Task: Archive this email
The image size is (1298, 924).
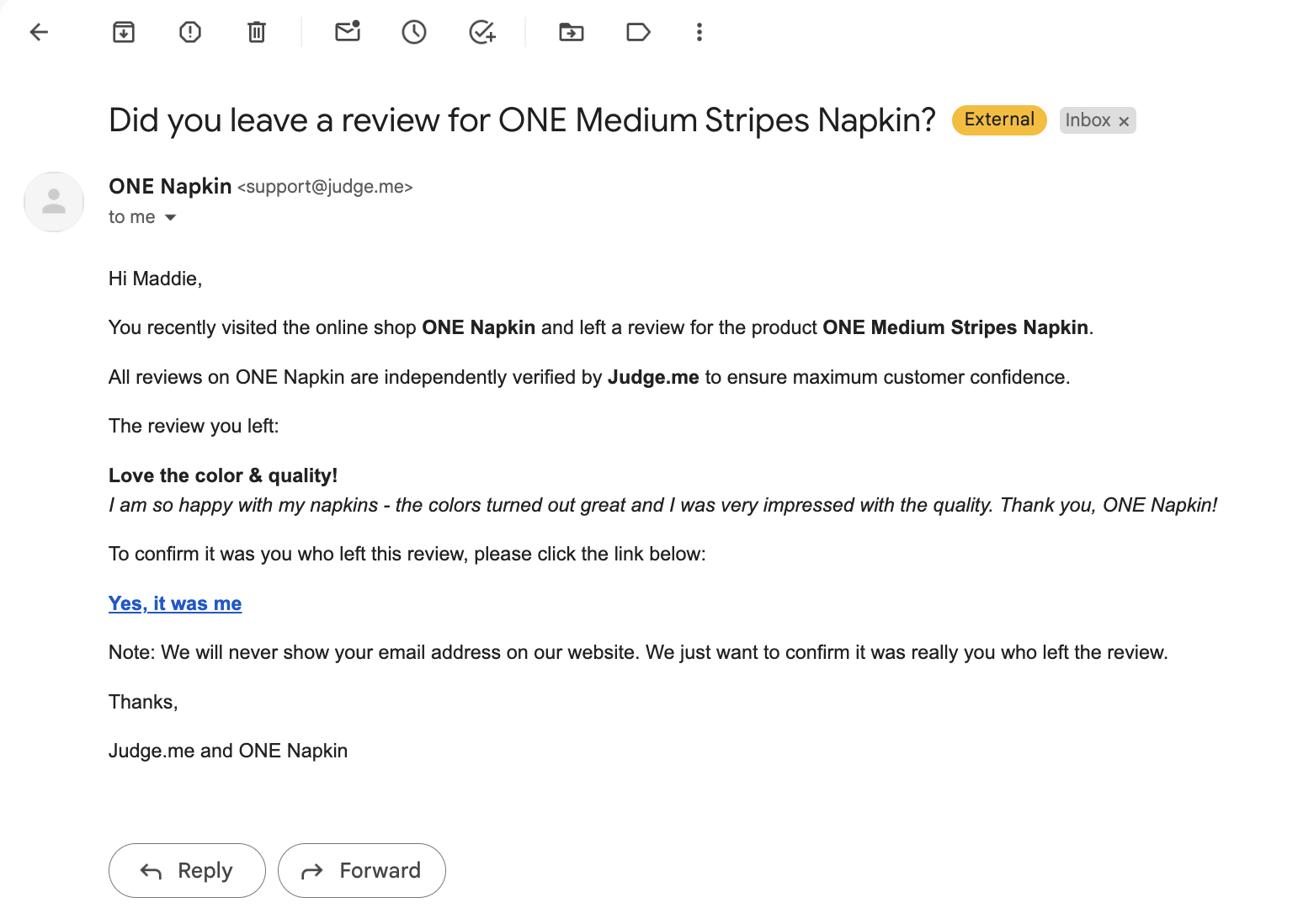Action: tap(124, 33)
